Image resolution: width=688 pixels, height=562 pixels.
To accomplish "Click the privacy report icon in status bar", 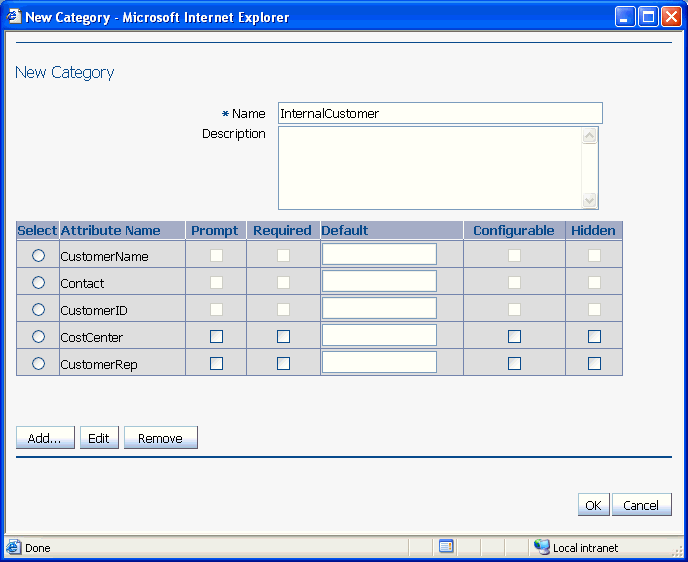I will (x=446, y=546).
